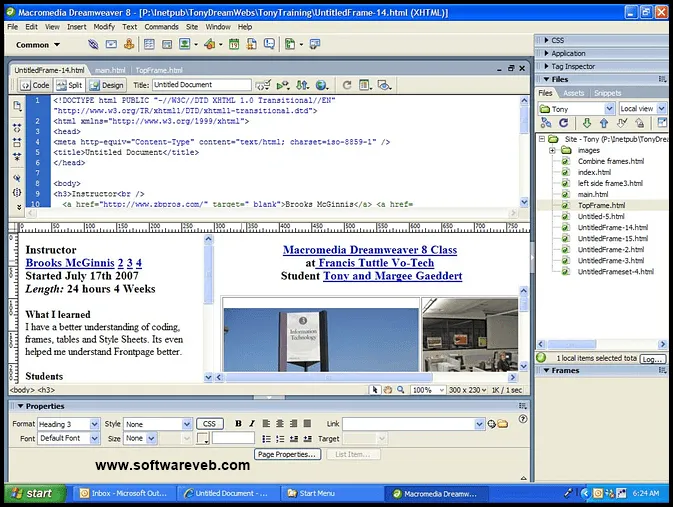Open the Tony site dropdown
Screen dimensions: 673x507
[609, 109]
